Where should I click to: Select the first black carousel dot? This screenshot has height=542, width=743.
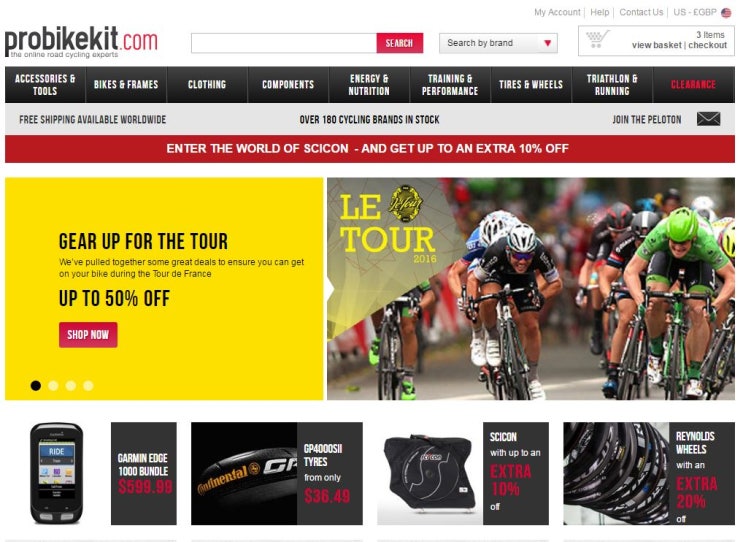point(36,386)
